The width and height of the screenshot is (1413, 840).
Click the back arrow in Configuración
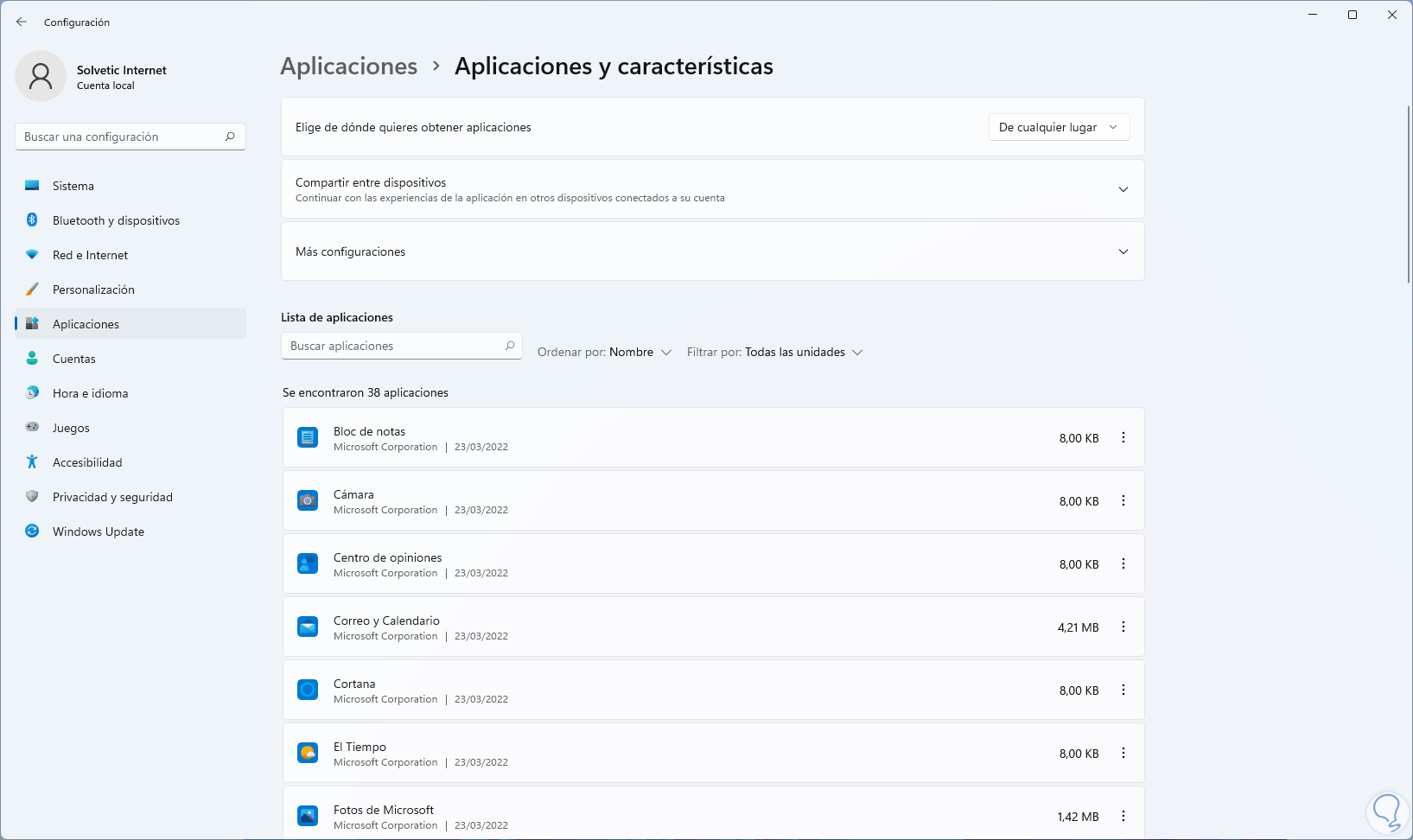[x=22, y=22]
